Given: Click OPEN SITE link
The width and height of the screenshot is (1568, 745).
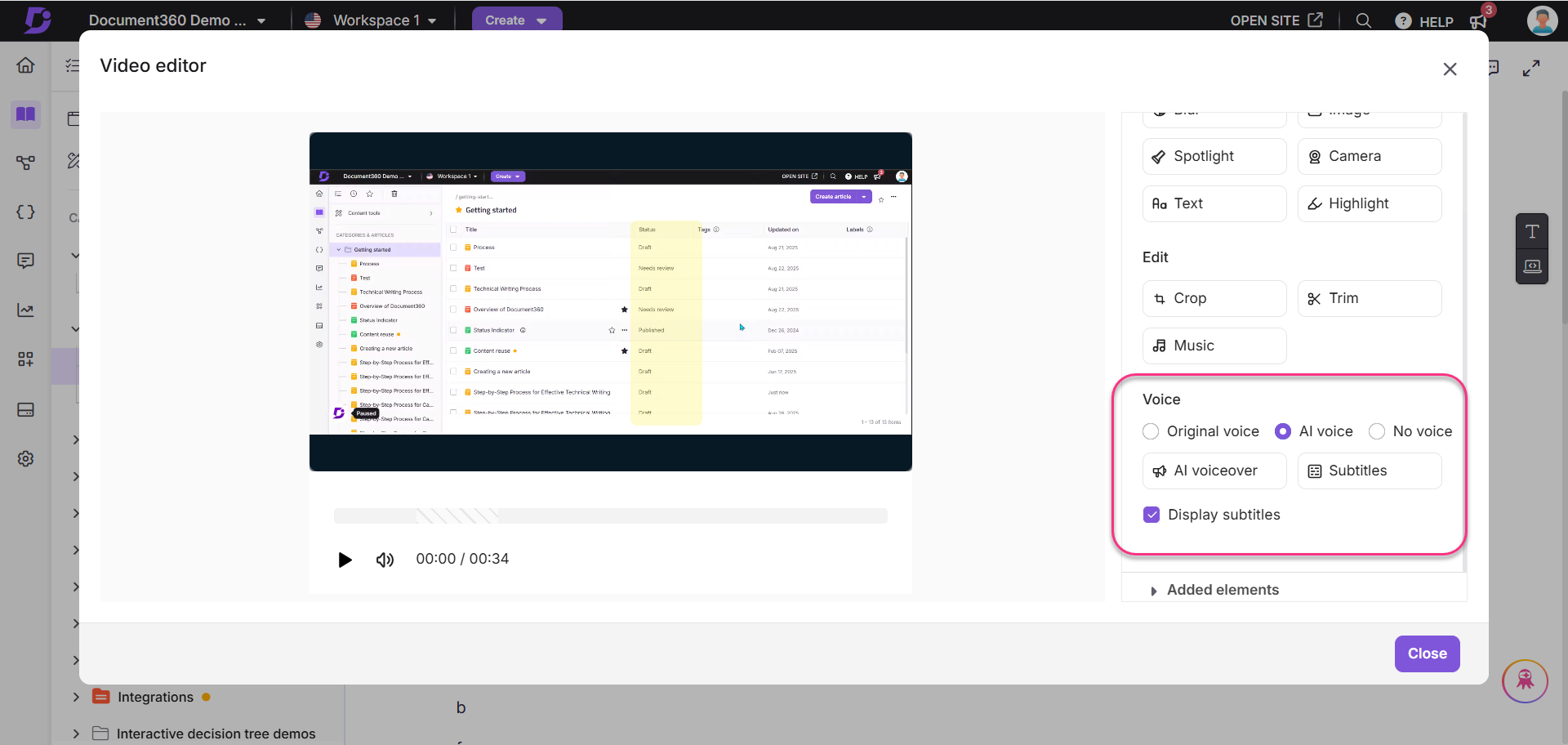Looking at the screenshot, I should point(1276,20).
